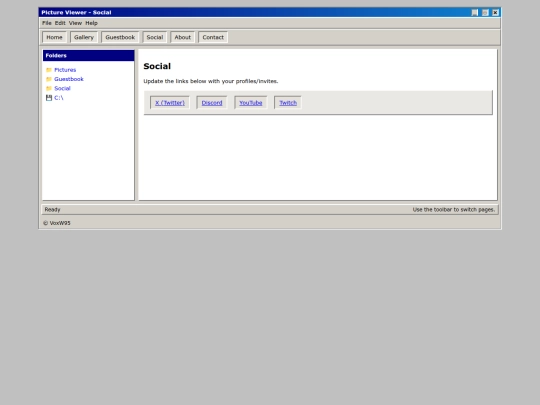540x405 pixels.
Task: Open the Pictures folder link
Action: [65, 70]
